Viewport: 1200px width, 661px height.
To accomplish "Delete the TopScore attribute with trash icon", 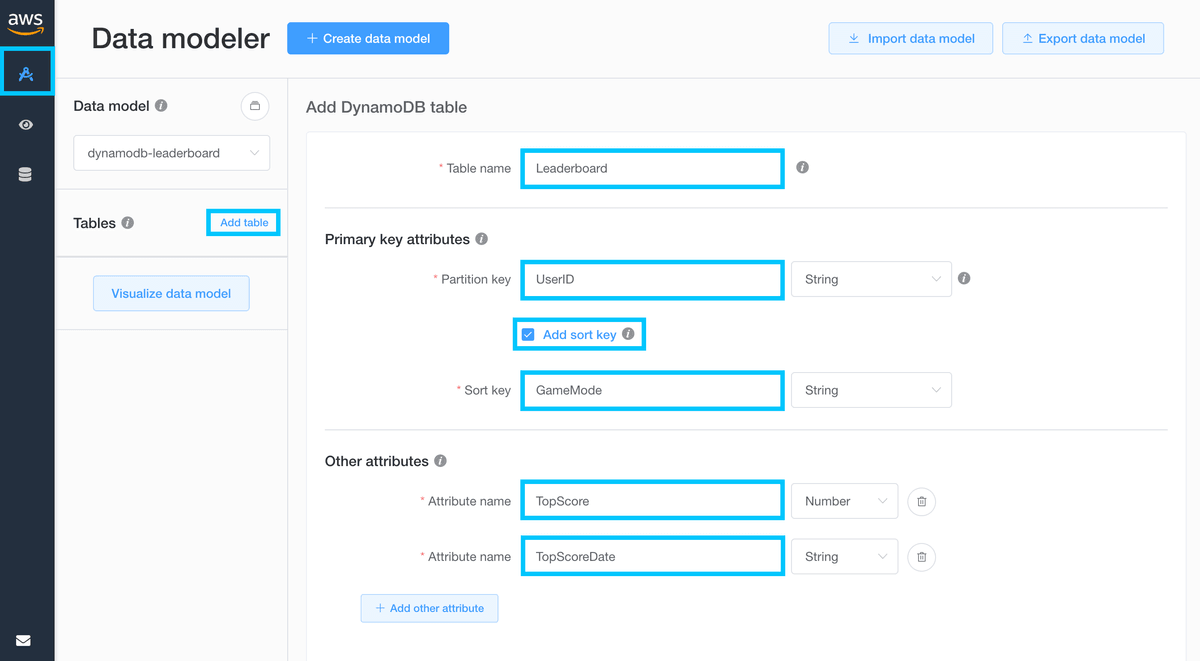I will click(x=920, y=501).
